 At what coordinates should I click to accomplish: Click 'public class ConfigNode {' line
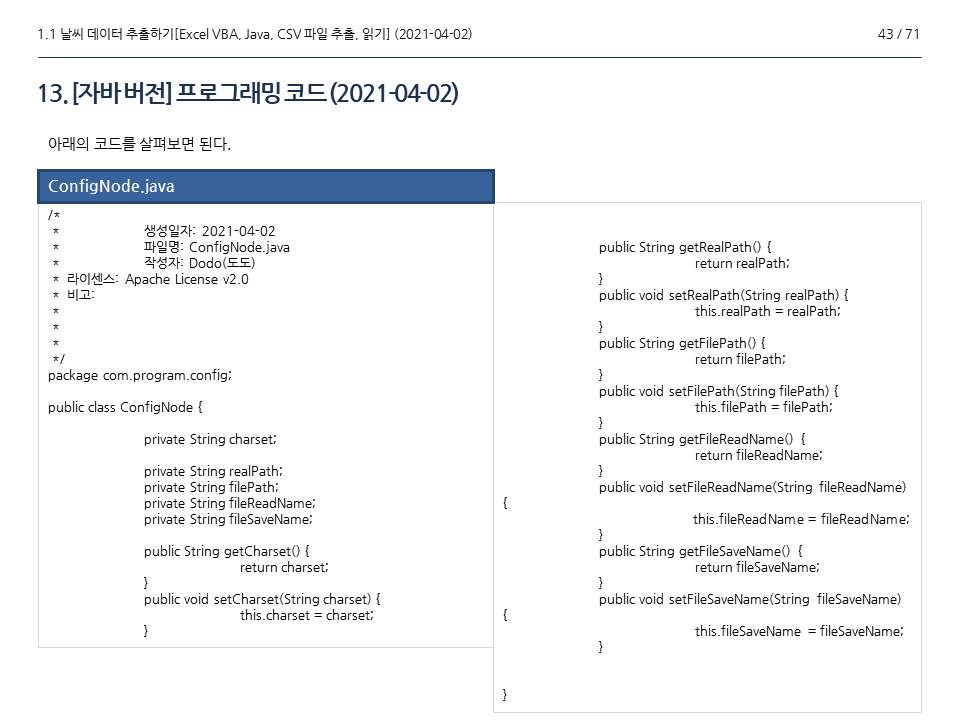click(125, 407)
